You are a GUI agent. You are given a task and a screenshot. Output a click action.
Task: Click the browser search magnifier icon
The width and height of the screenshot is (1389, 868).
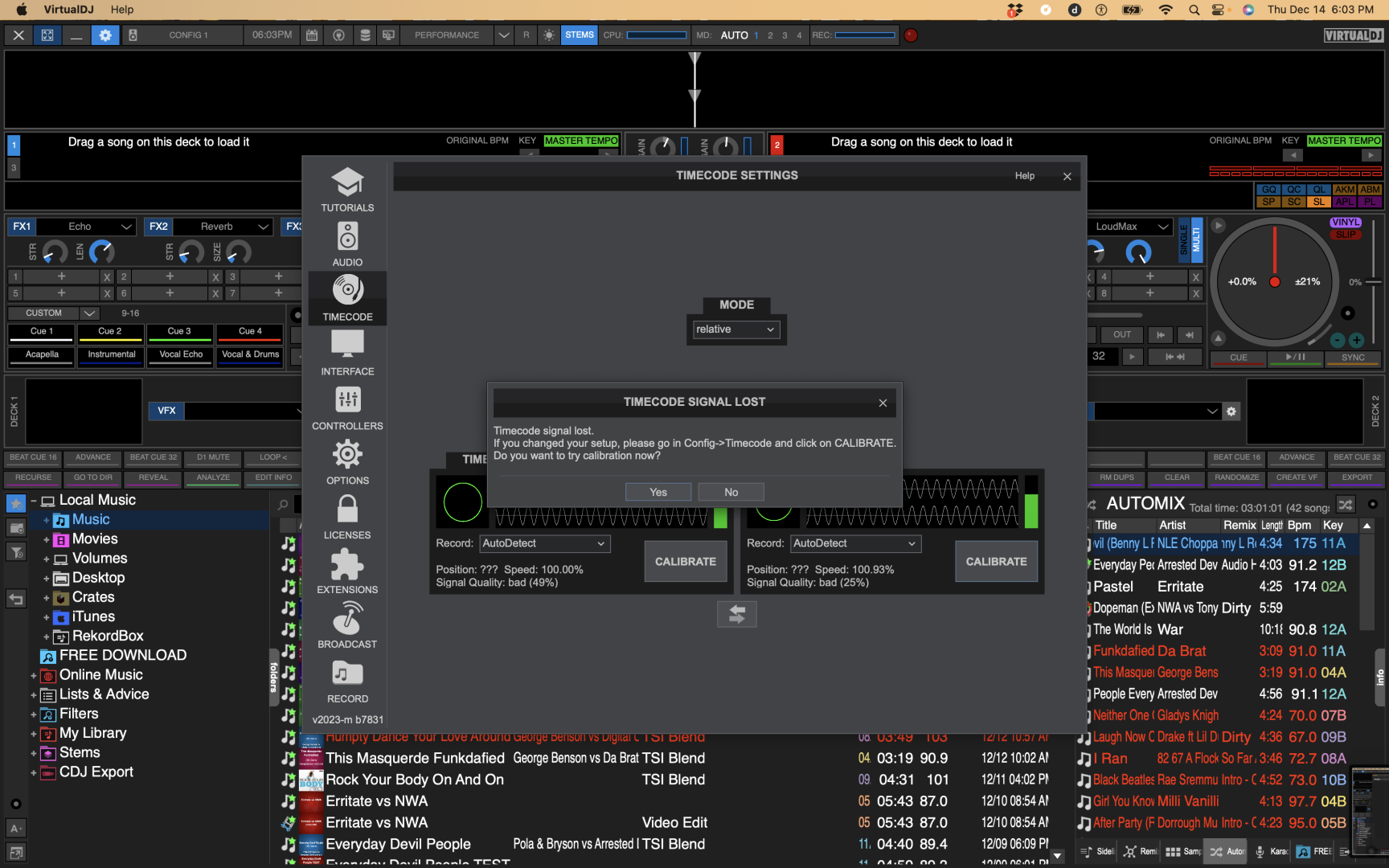tap(283, 505)
